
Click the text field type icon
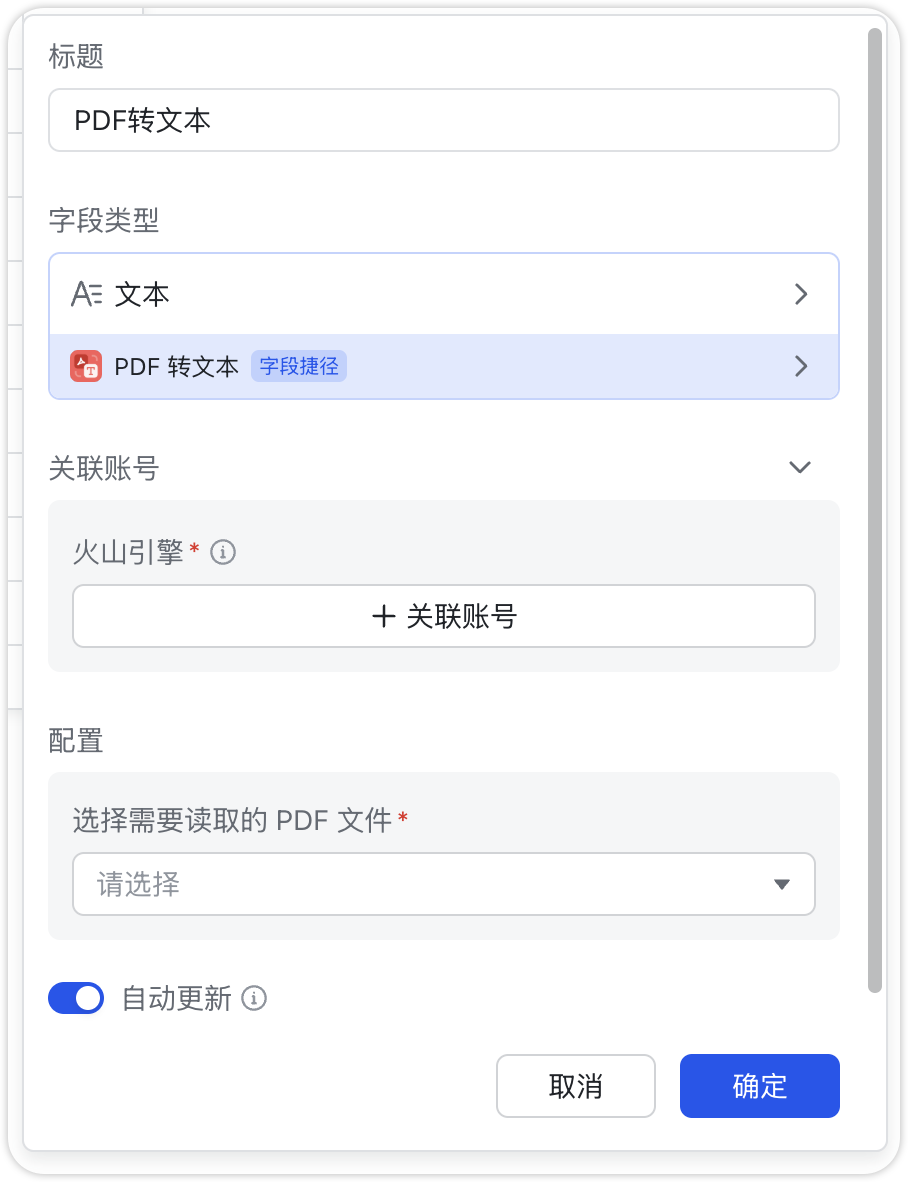(86, 294)
